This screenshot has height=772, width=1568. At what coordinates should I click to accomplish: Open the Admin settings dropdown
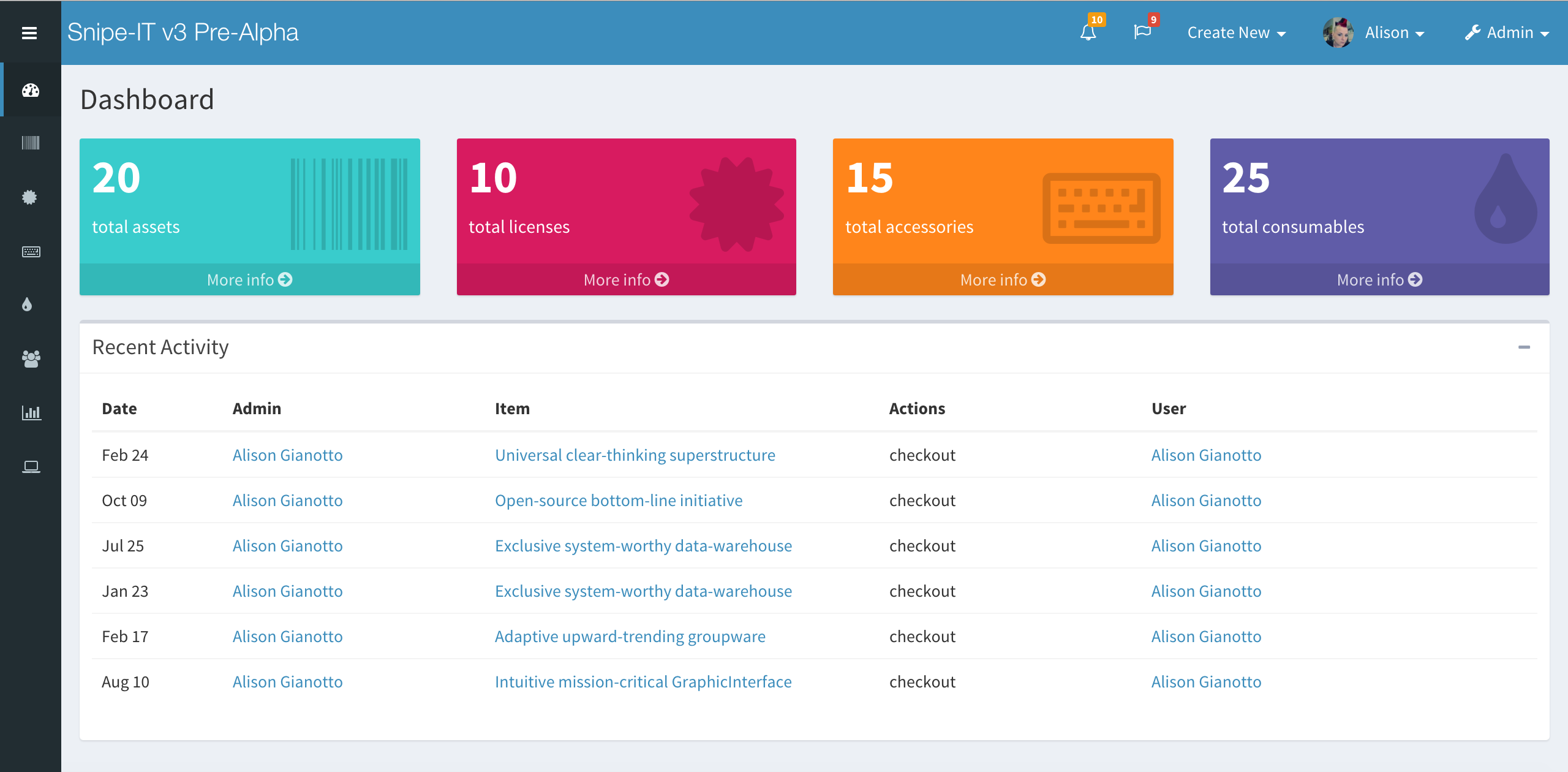tap(1507, 32)
